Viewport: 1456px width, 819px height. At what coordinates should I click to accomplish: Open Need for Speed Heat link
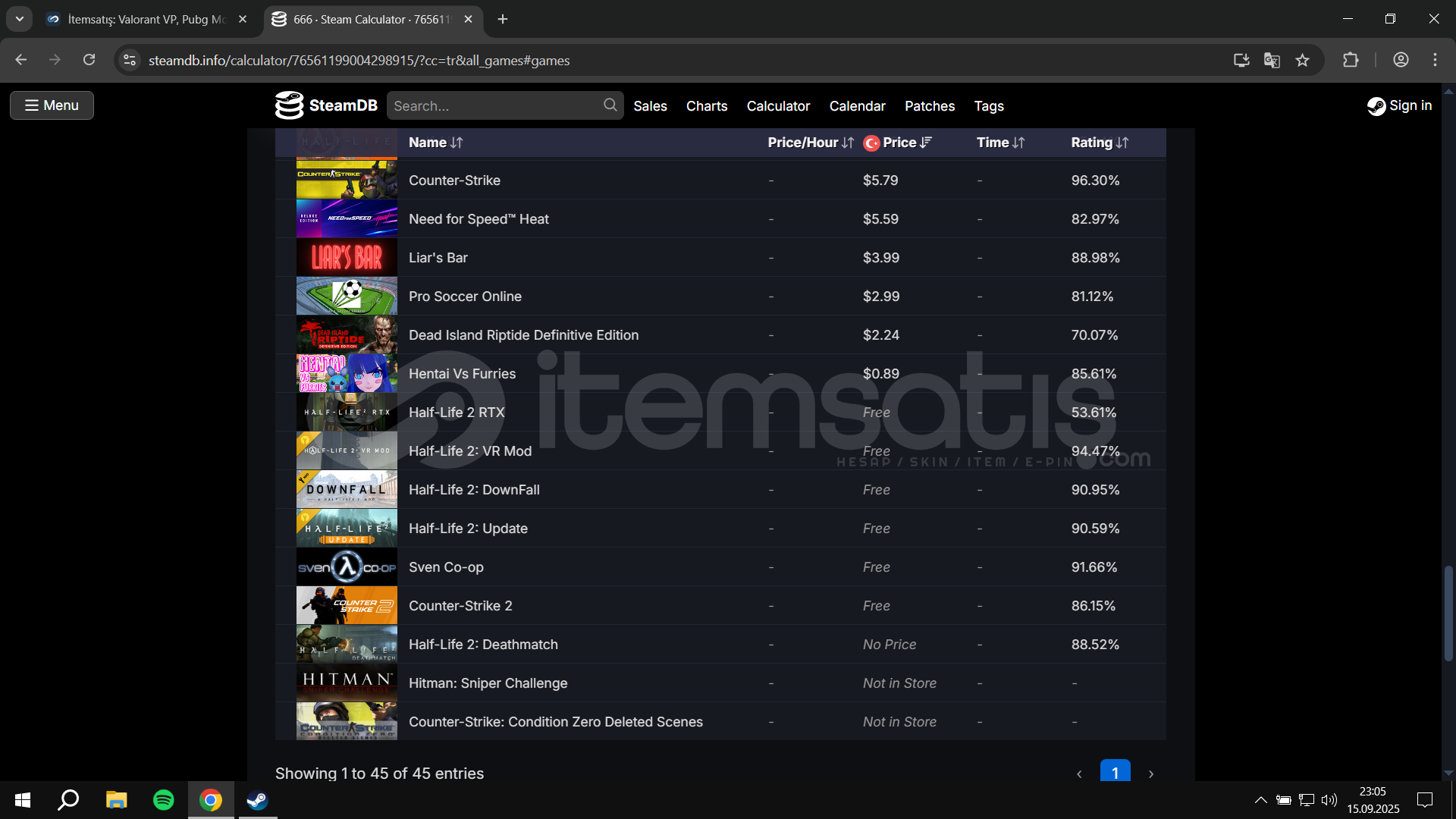[479, 219]
